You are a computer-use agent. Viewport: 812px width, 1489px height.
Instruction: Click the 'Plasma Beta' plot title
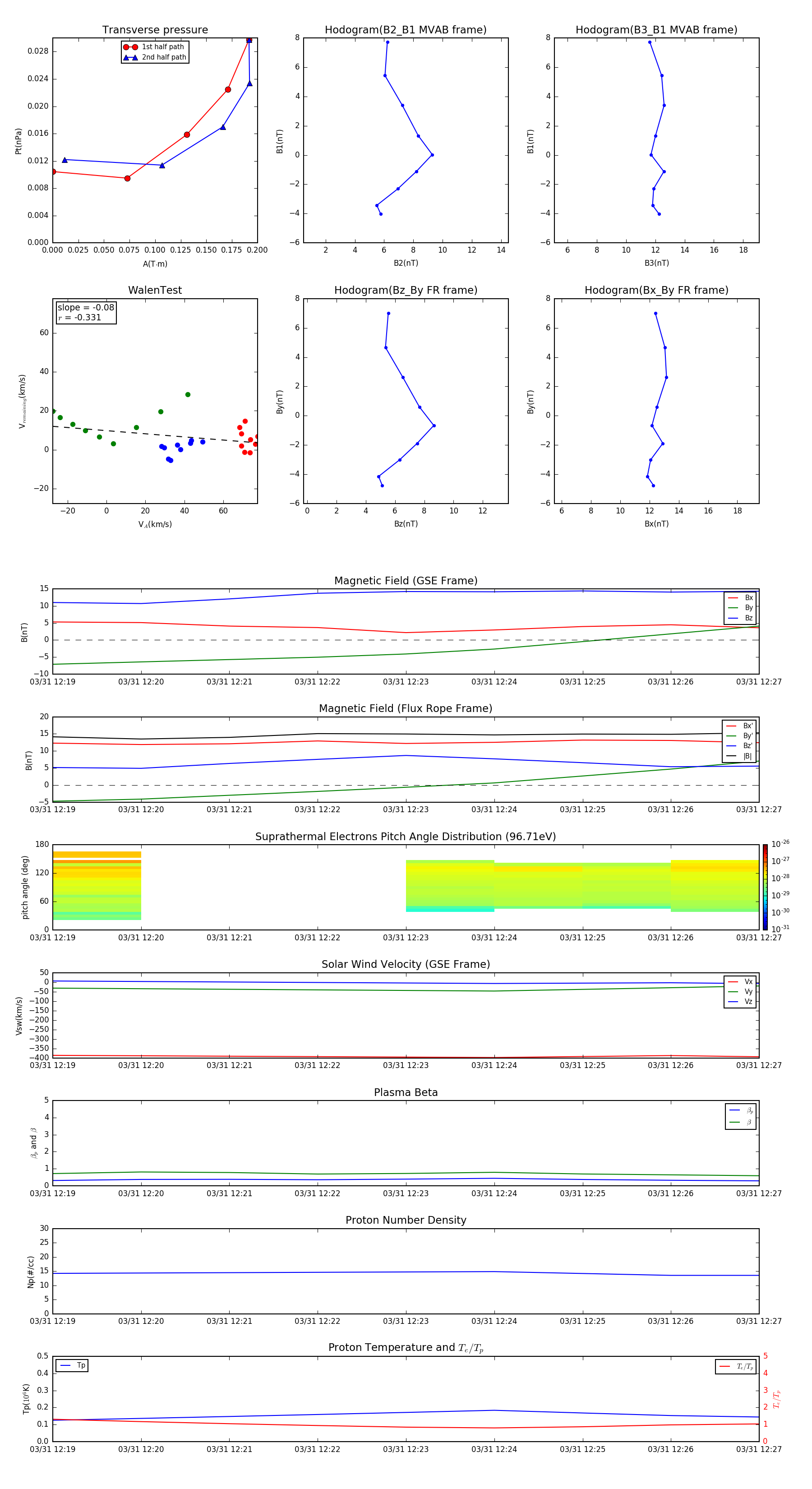tap(406, 1093)
